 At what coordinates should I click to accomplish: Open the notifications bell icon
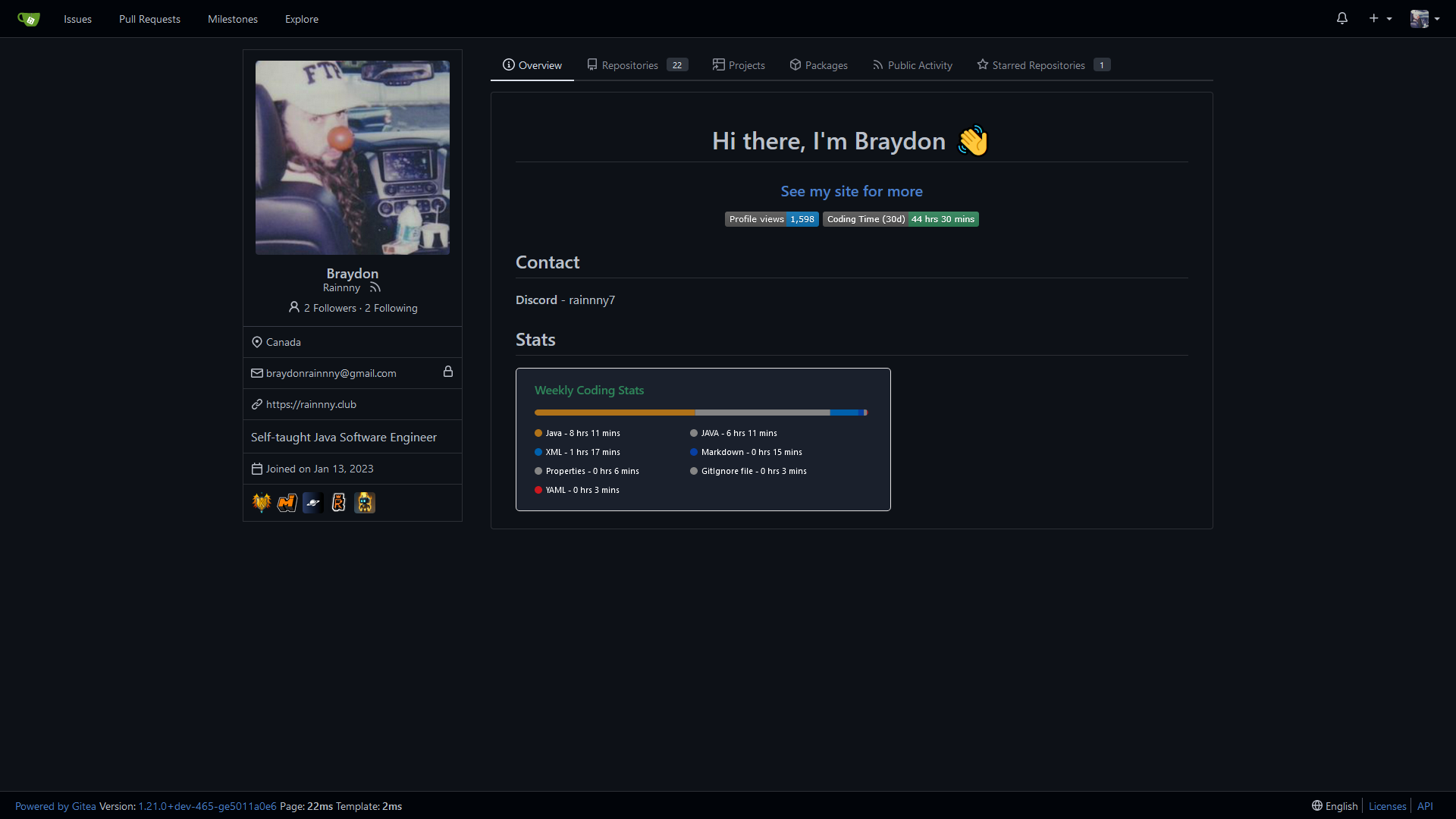[1341, 18]
